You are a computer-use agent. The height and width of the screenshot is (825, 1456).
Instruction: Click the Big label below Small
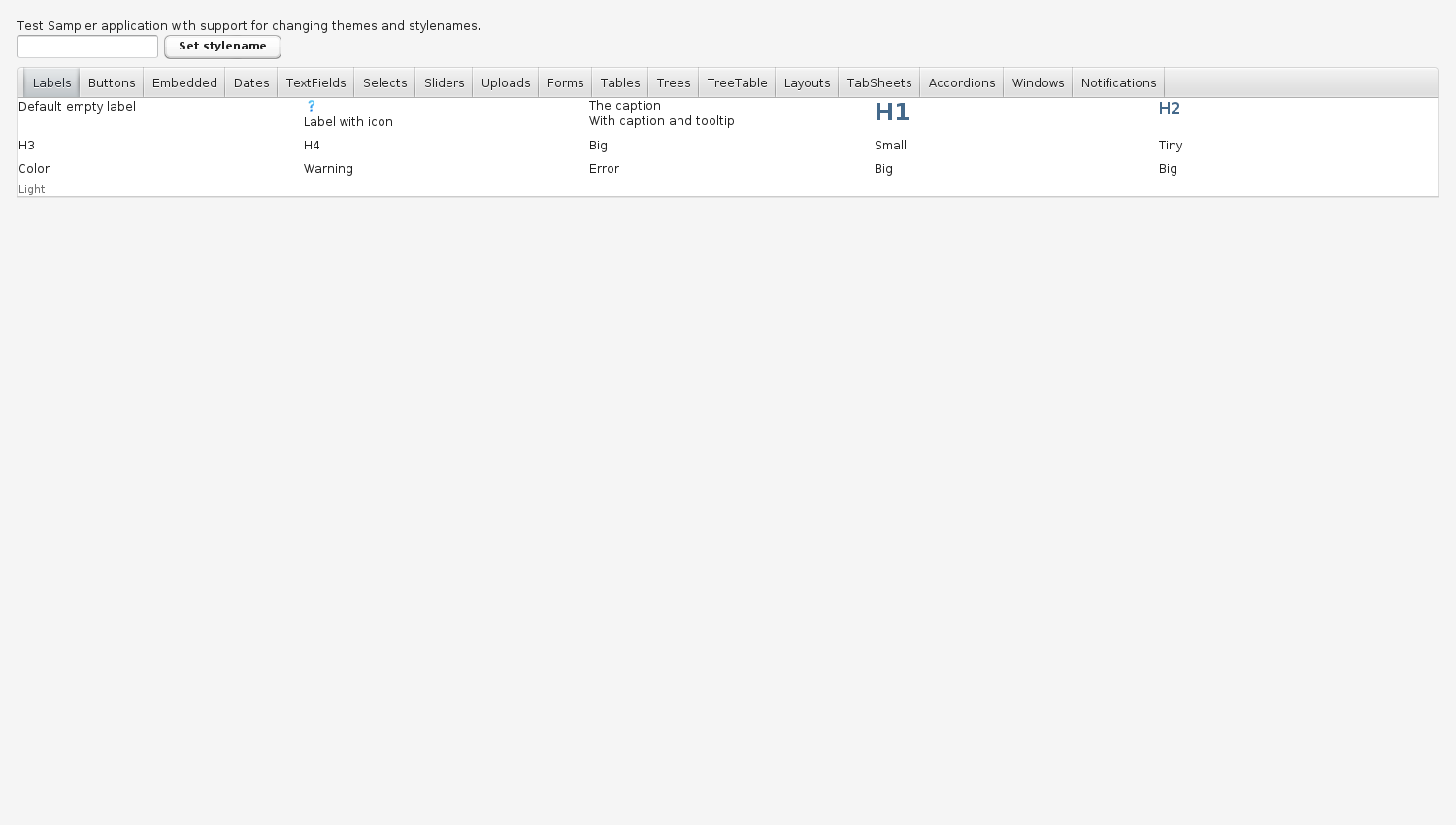tap(883, 169)
